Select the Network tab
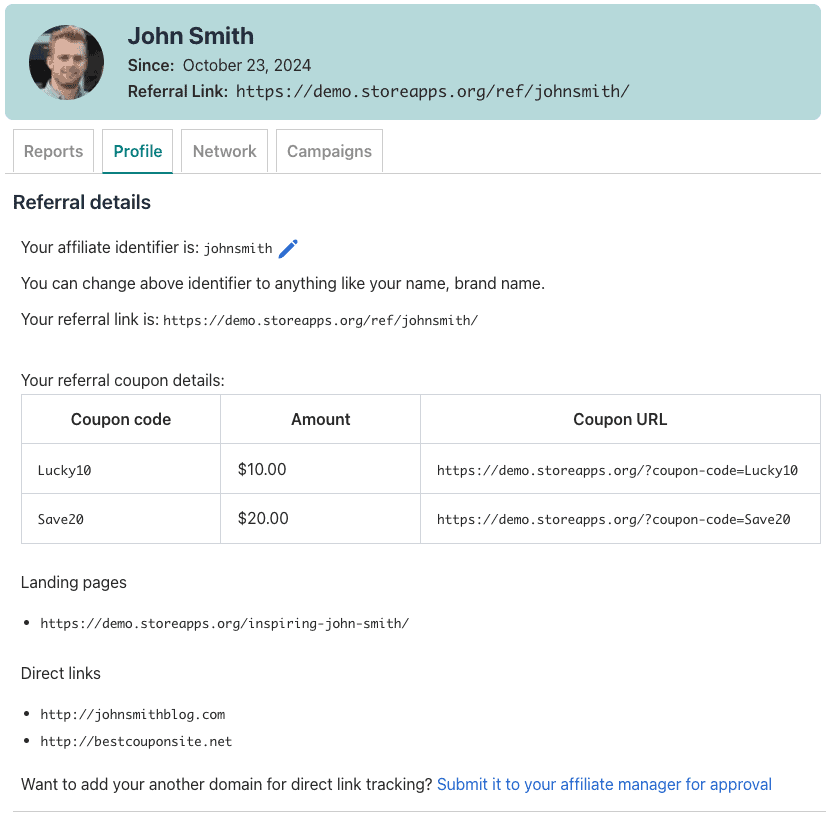The width and height of the screenshot is (826, 818). coord(224,151)
